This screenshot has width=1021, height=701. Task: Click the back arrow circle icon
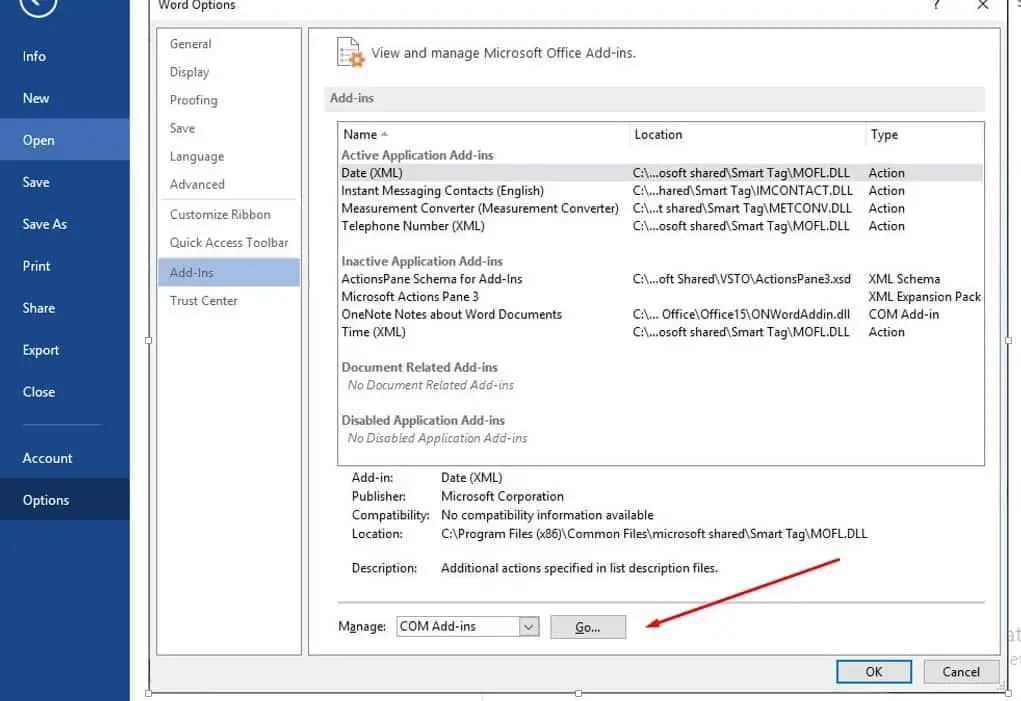[38, 6]
